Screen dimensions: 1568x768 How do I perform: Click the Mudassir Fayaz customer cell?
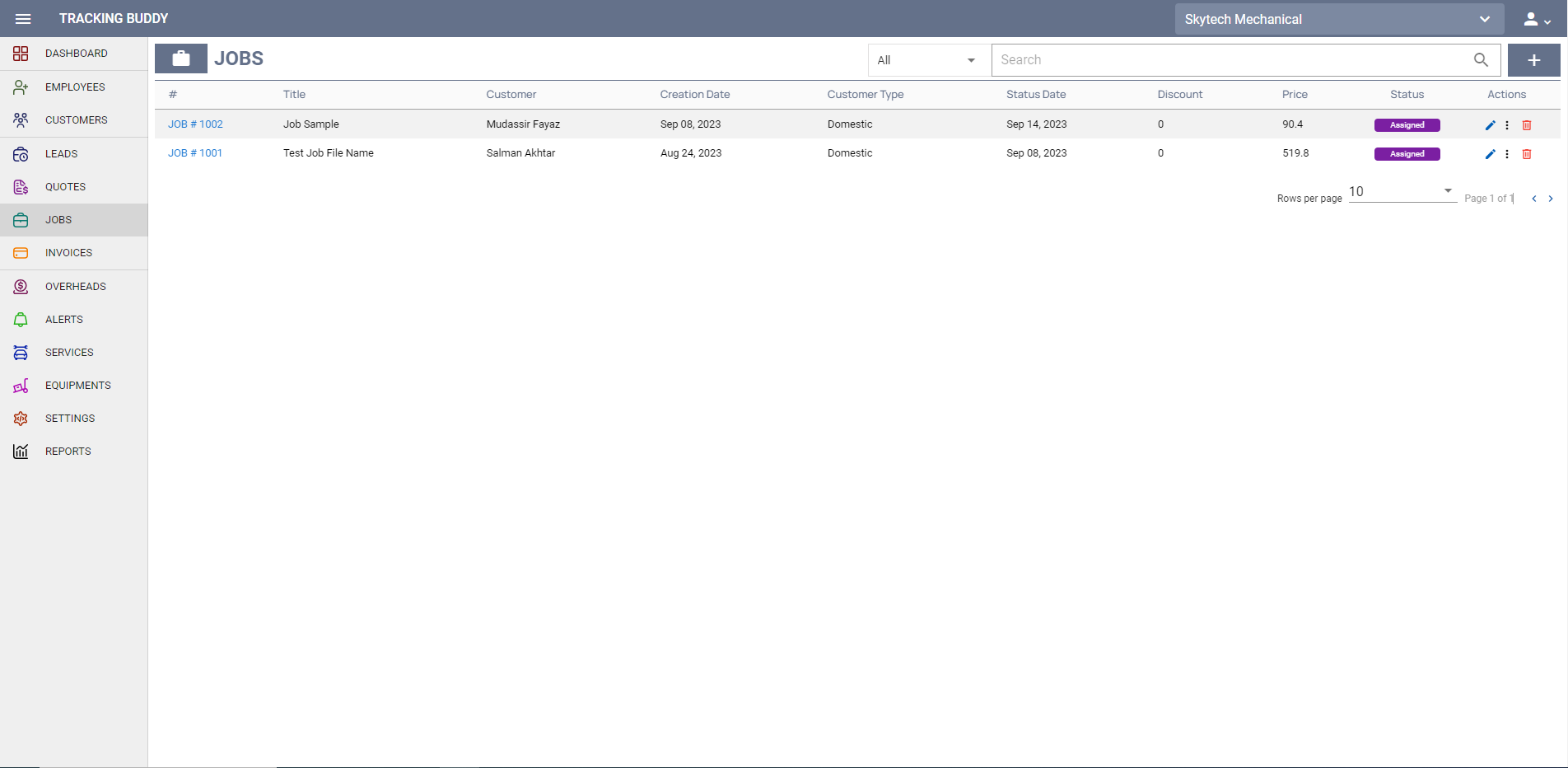pyautogui.click(x=523, y=124)
